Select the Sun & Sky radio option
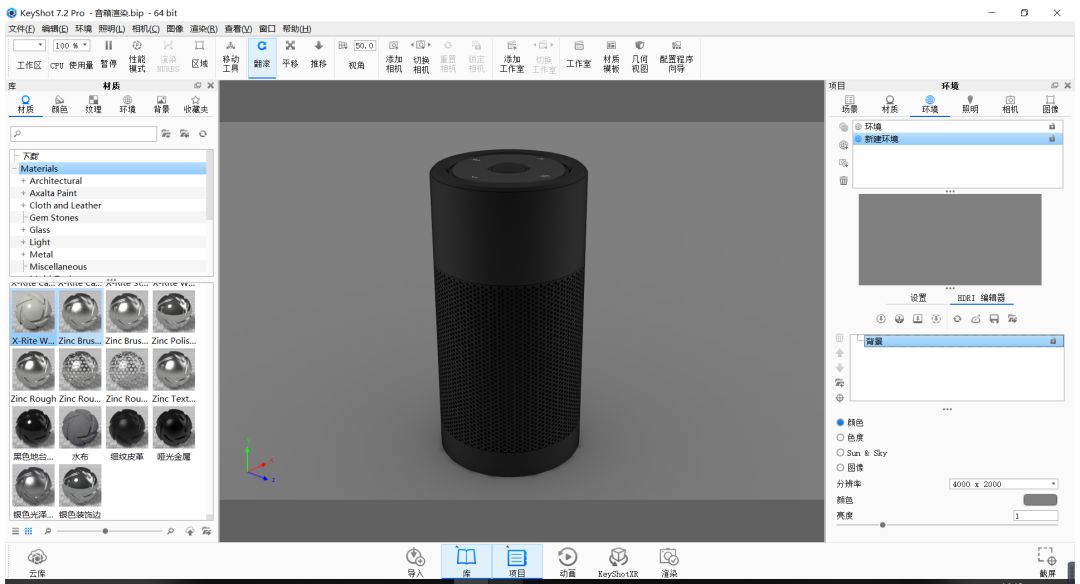Screen dimensions: 1080x584 (x=840, y=453)
